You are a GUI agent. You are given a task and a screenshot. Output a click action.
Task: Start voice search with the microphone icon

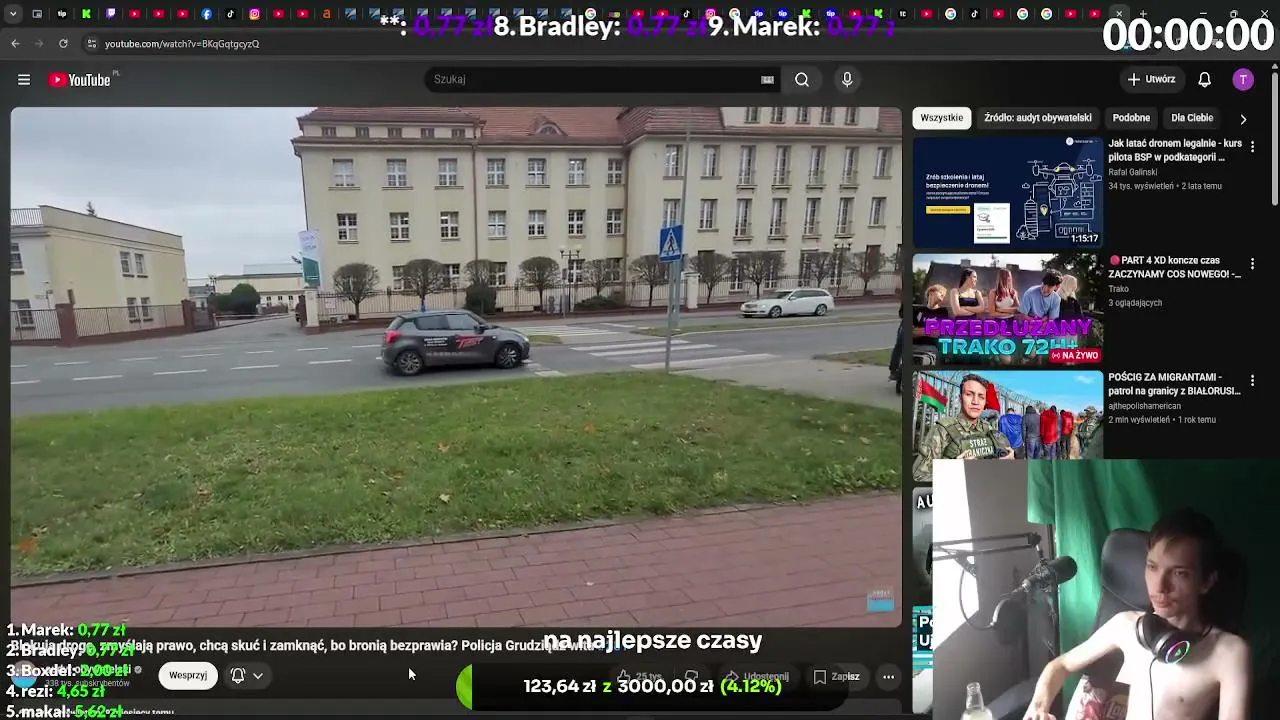click(847, 80)
